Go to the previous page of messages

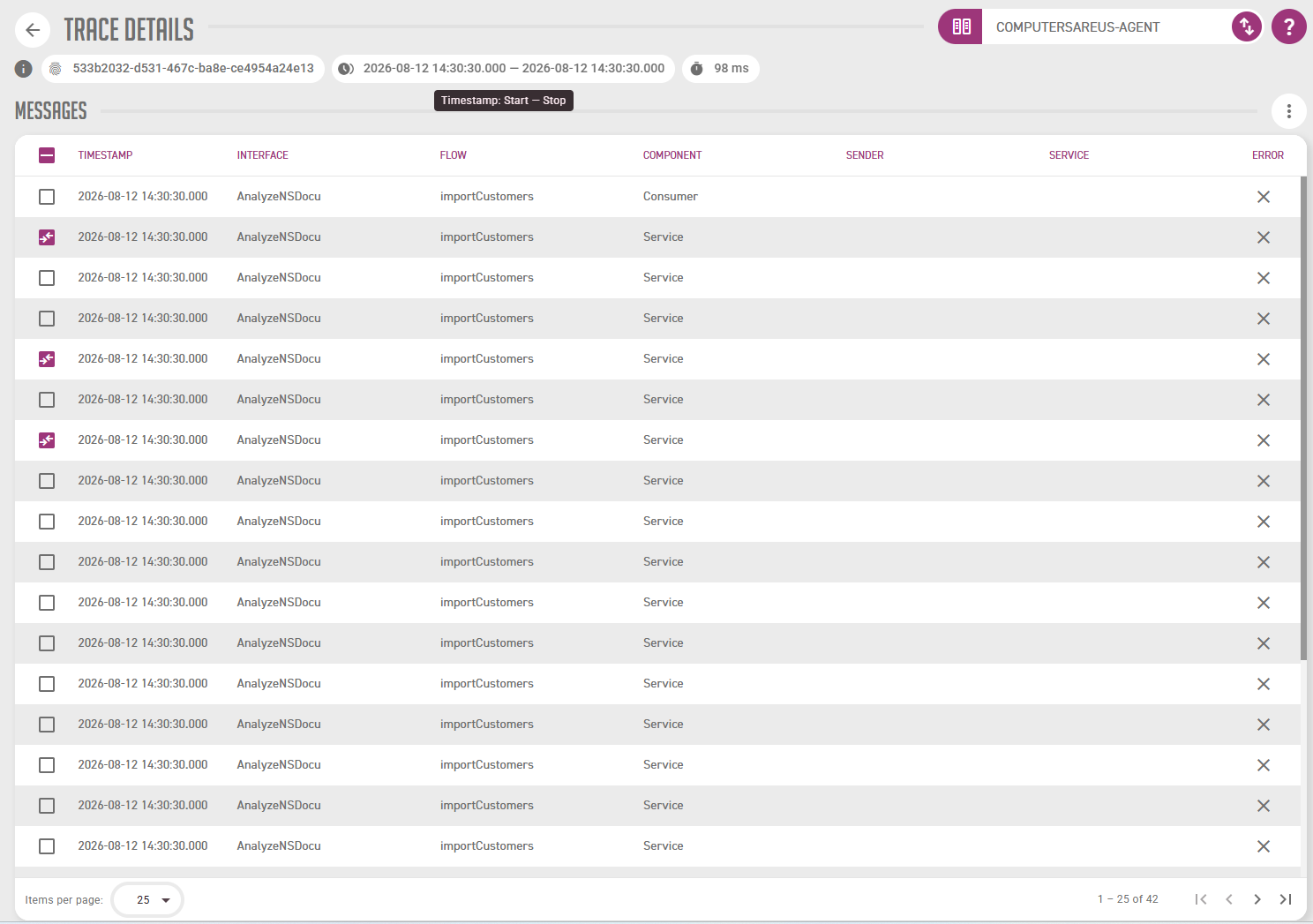coord(1229,899)
